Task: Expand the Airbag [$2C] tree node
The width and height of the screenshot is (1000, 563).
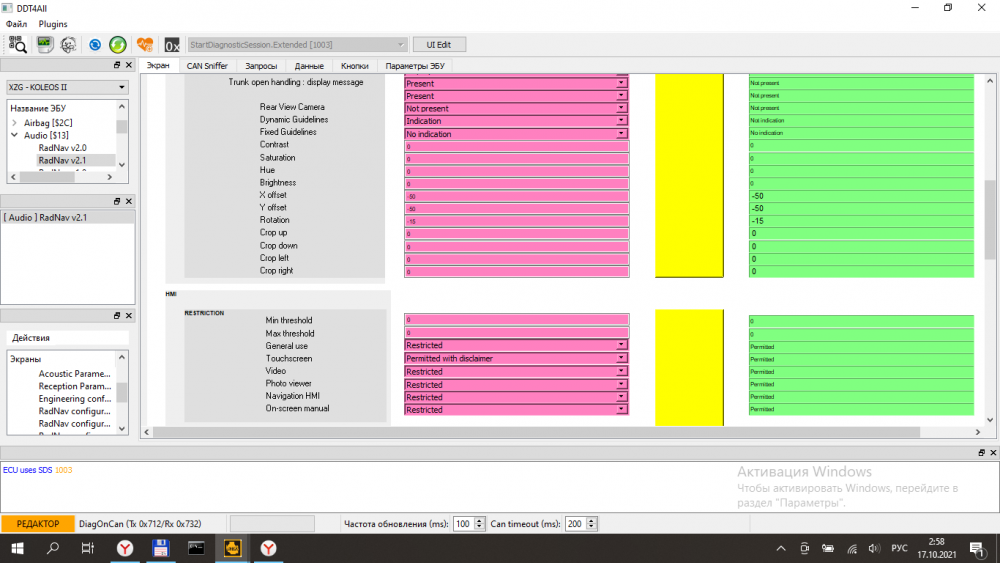Action: tap(15, 122)
